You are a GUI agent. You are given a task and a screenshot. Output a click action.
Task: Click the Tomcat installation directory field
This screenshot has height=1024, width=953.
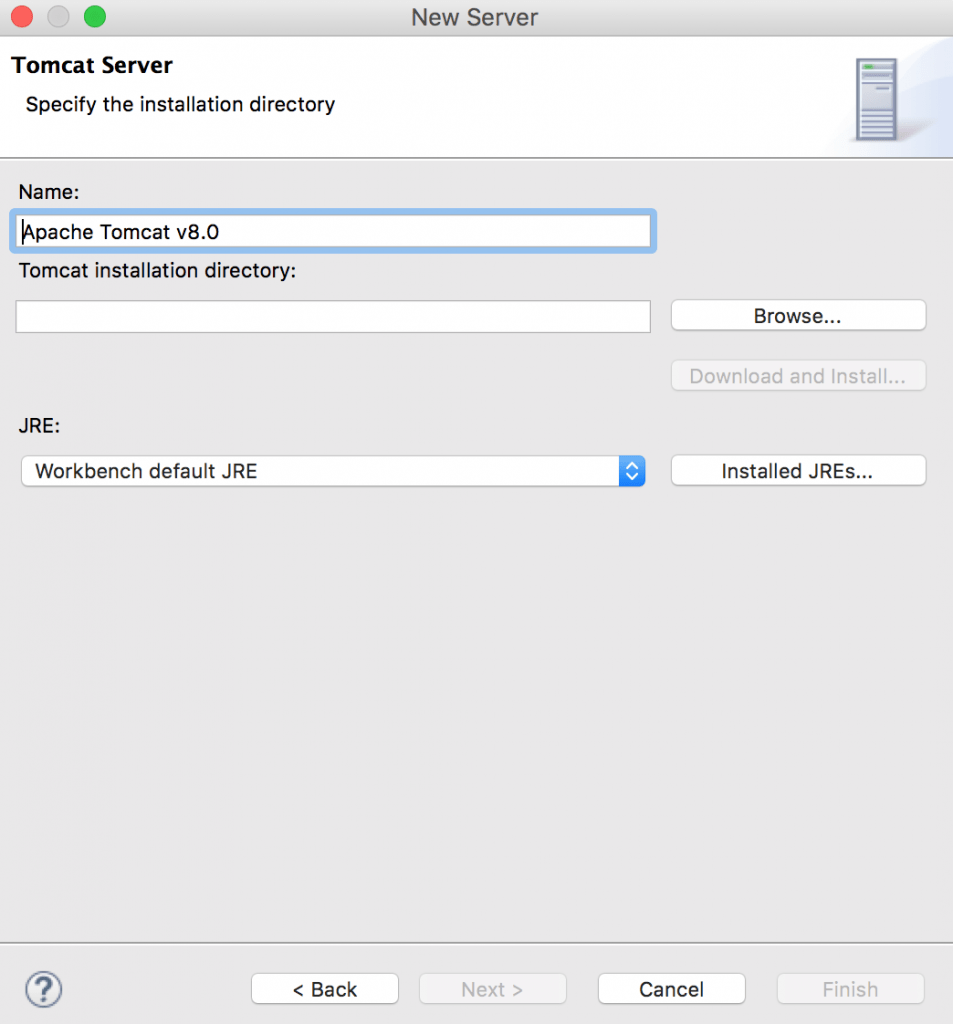click(332, 316)
